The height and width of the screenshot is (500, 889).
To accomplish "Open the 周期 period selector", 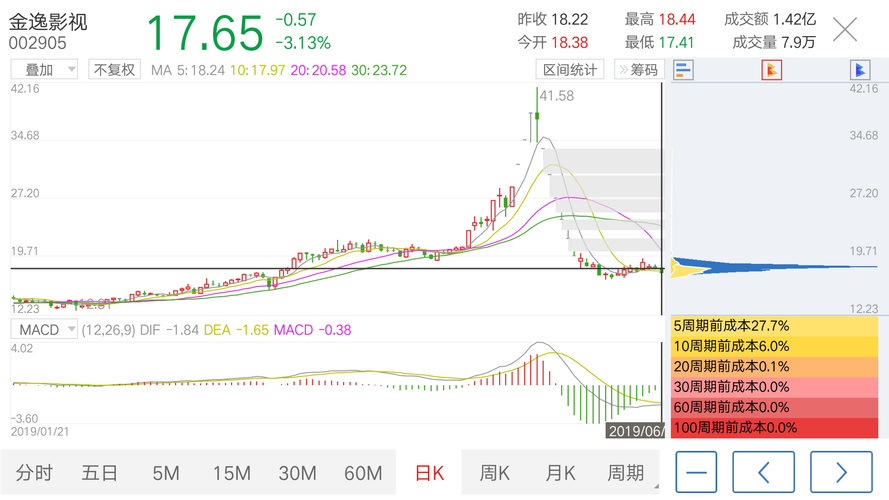I will (626, 472).
